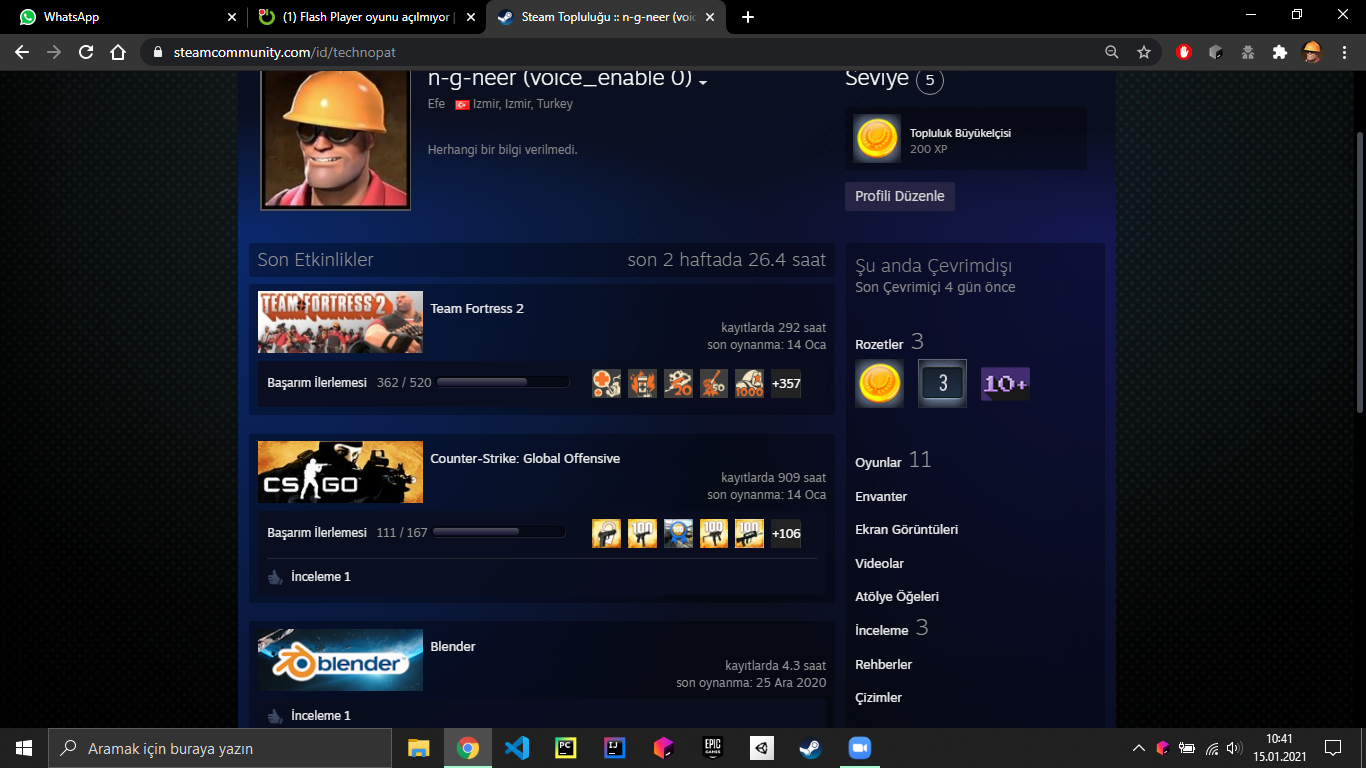Open the İnceleme 3 sidebar link
This screenshot has width=1366, height=768.
click(x=892, y=629)
